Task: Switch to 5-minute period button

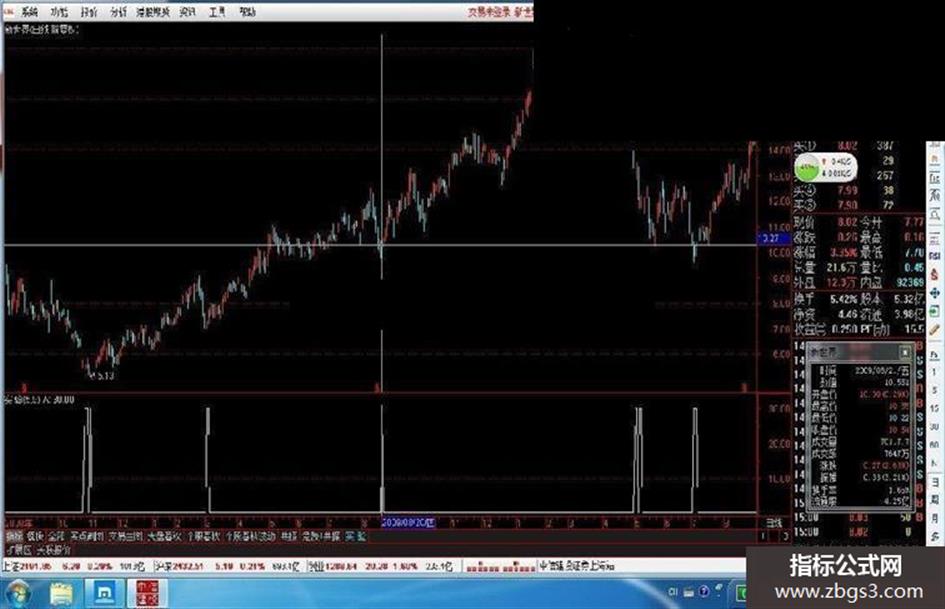Action: tap(935, 390)
